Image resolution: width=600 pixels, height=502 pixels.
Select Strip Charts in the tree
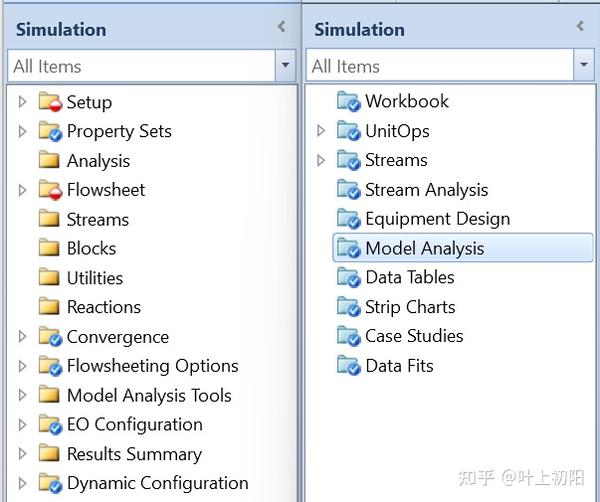(x=410, y=307)
